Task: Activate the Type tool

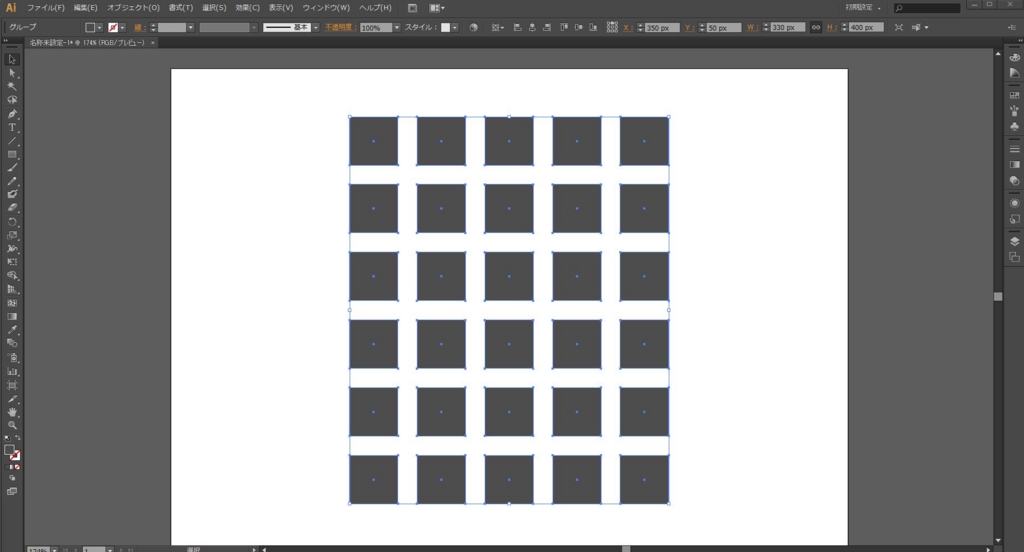Action: pyautogui.click(x=12, y=127)
